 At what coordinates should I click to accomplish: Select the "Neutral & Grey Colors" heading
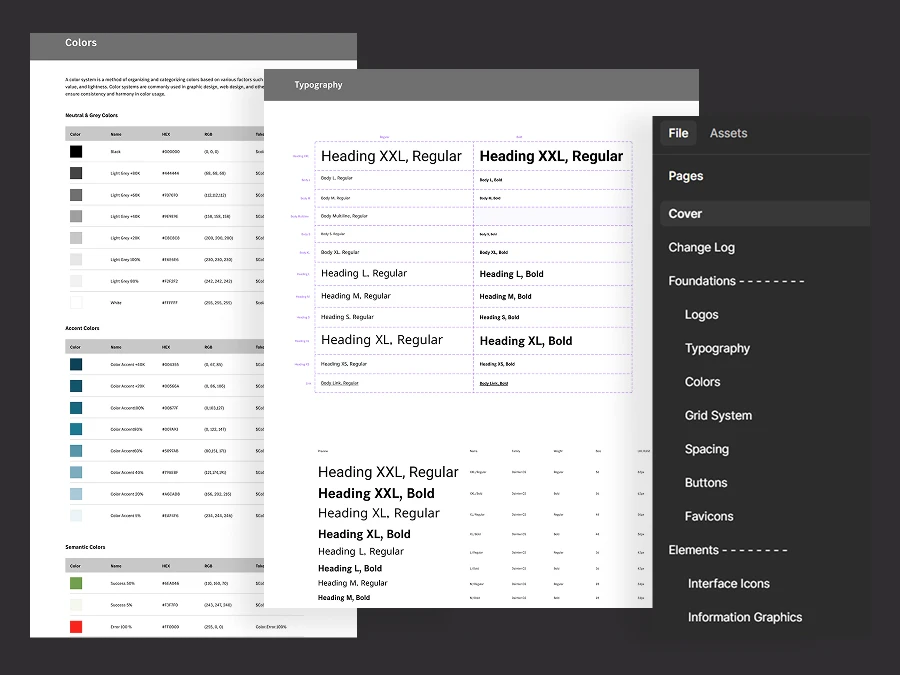(x=91, y=115)
